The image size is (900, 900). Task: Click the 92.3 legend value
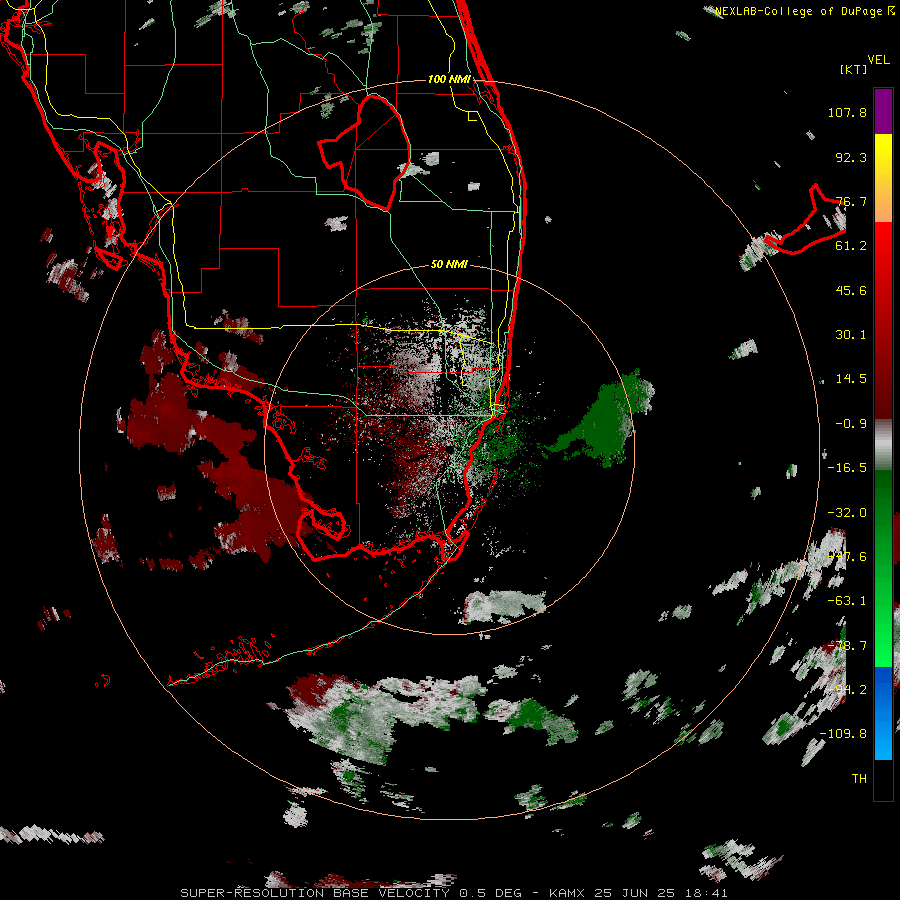point(851,157)
